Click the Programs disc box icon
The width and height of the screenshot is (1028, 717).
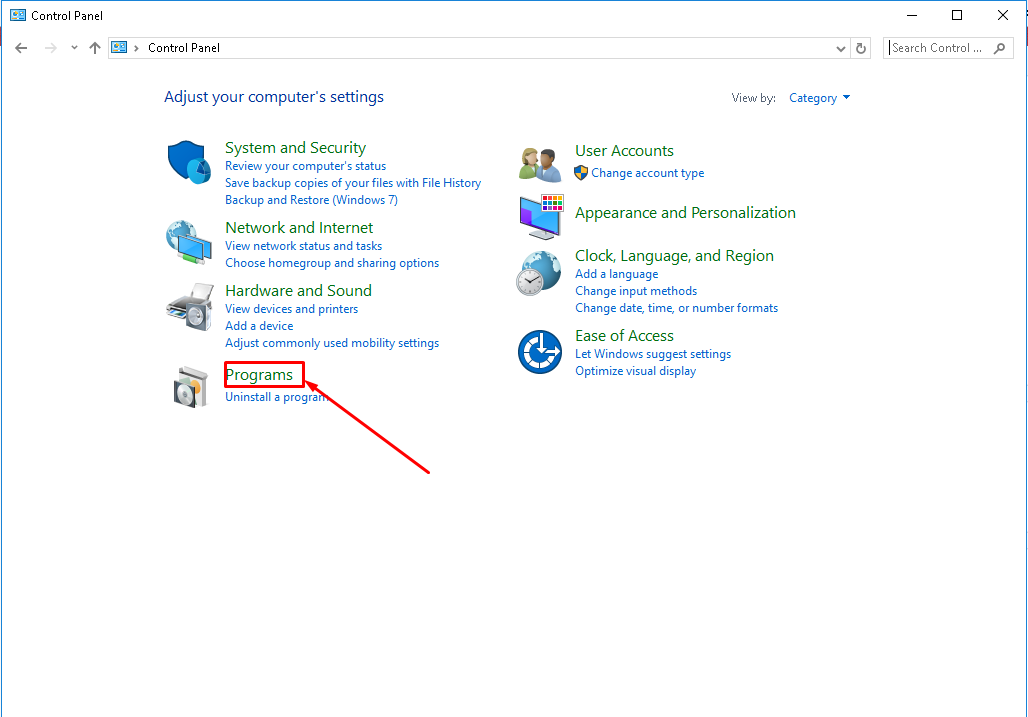[191, 387]
